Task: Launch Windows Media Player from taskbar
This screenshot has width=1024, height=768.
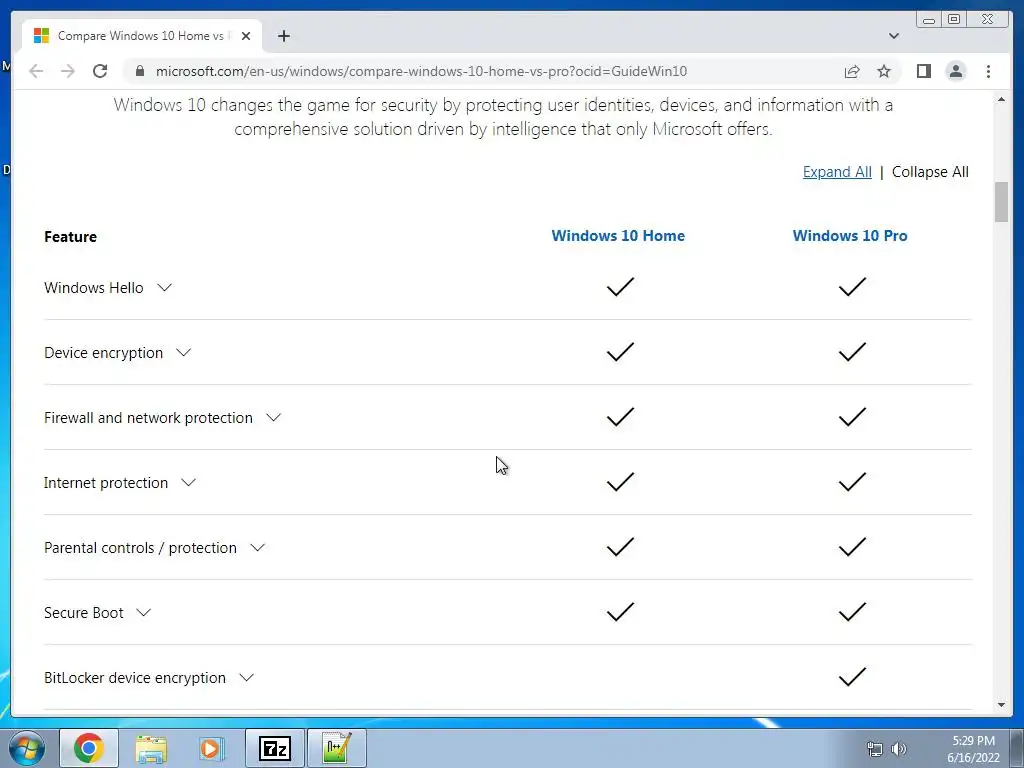Action: pyautogui.click(x=211, y=748)
